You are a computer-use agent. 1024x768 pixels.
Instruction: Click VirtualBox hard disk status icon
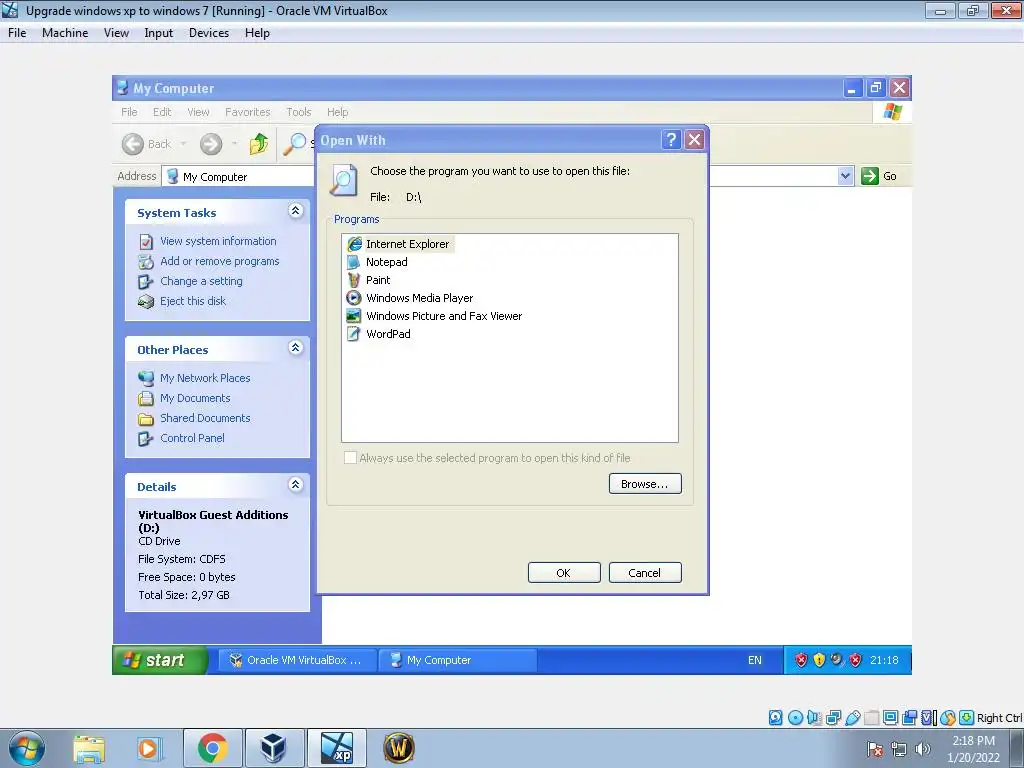pos(775,718)
